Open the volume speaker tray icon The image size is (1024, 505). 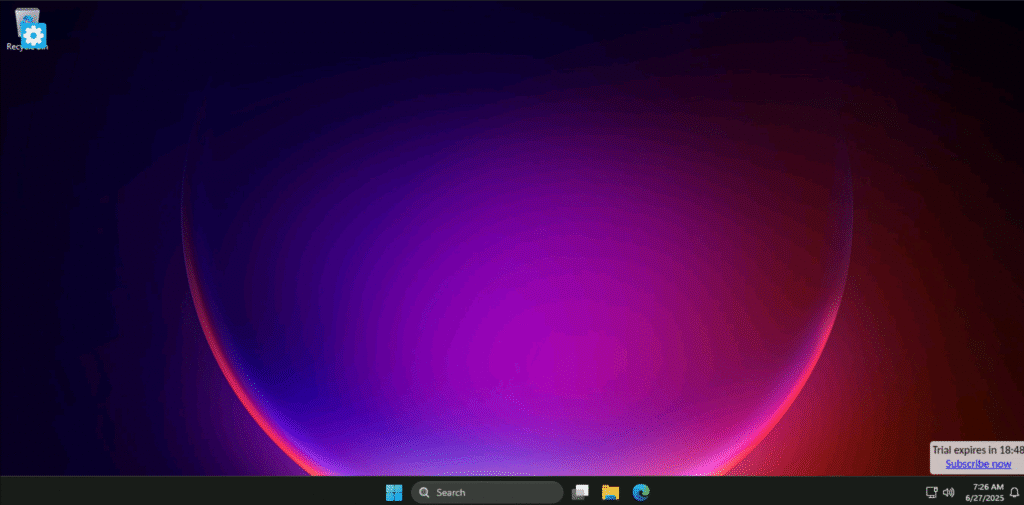tap(948, 492)
